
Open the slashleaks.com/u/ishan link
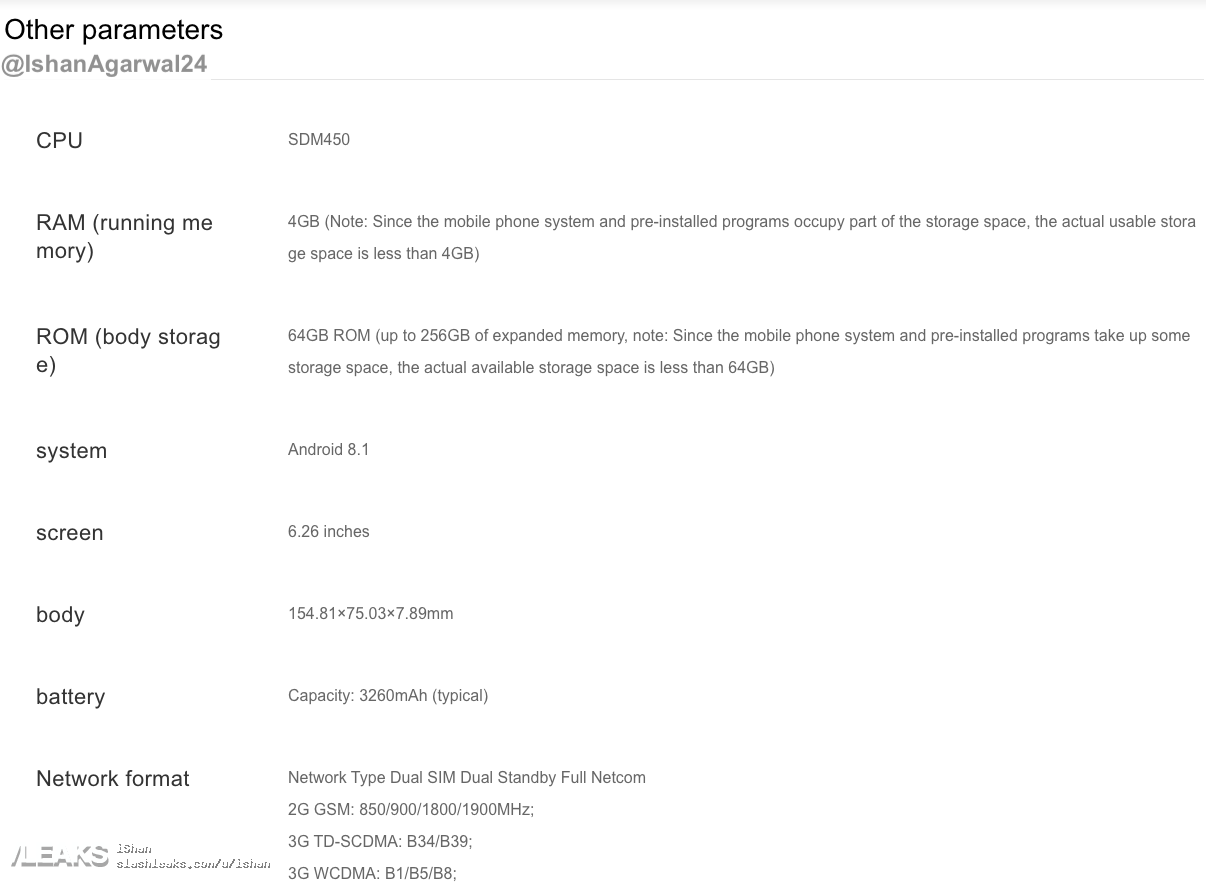pyautogui.click(x=193, y=863)
